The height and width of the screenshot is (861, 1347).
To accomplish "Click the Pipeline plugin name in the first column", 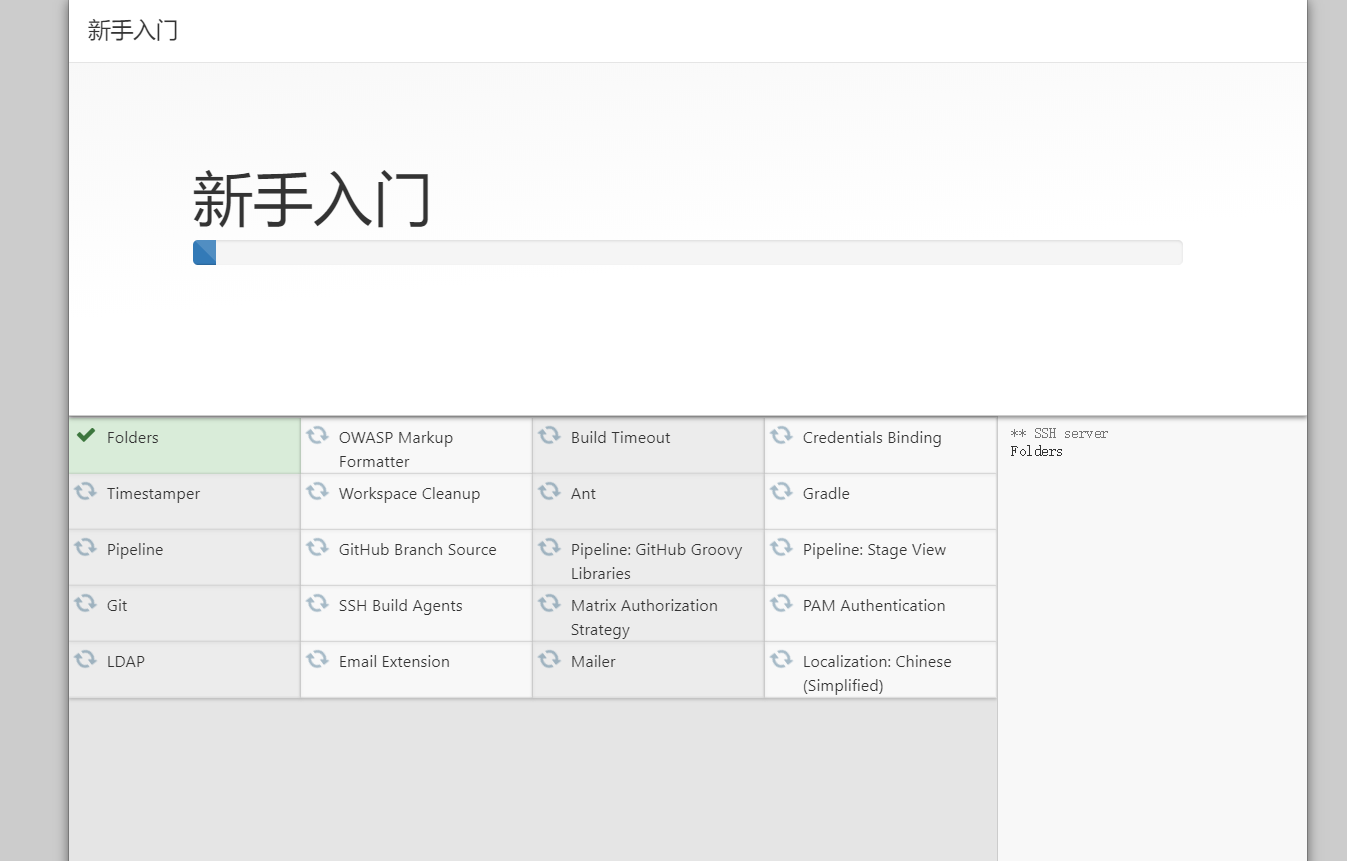I will tap(135, 550).
